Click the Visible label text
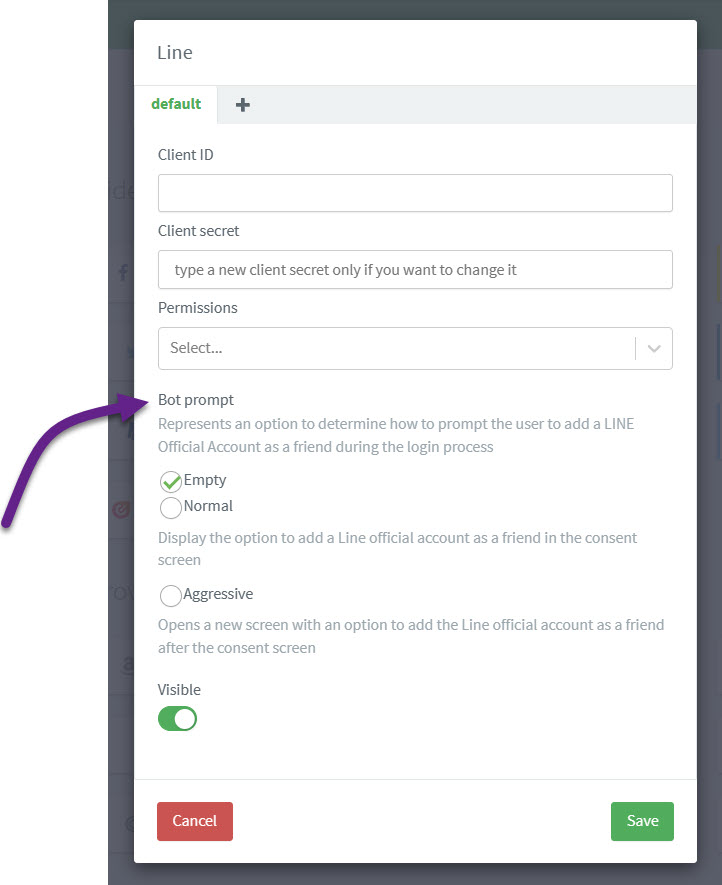This screenshot has width=722, height=885. click(179, 690)
